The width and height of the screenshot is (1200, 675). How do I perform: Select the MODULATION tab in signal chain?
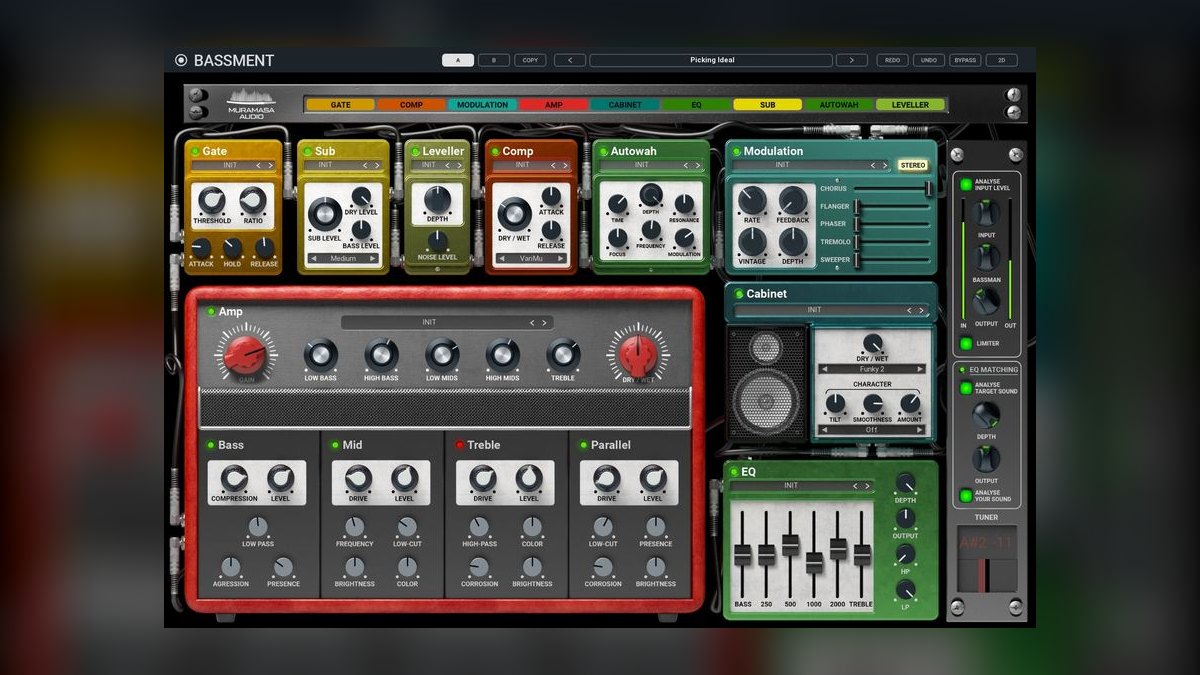(x=483, y=104)
